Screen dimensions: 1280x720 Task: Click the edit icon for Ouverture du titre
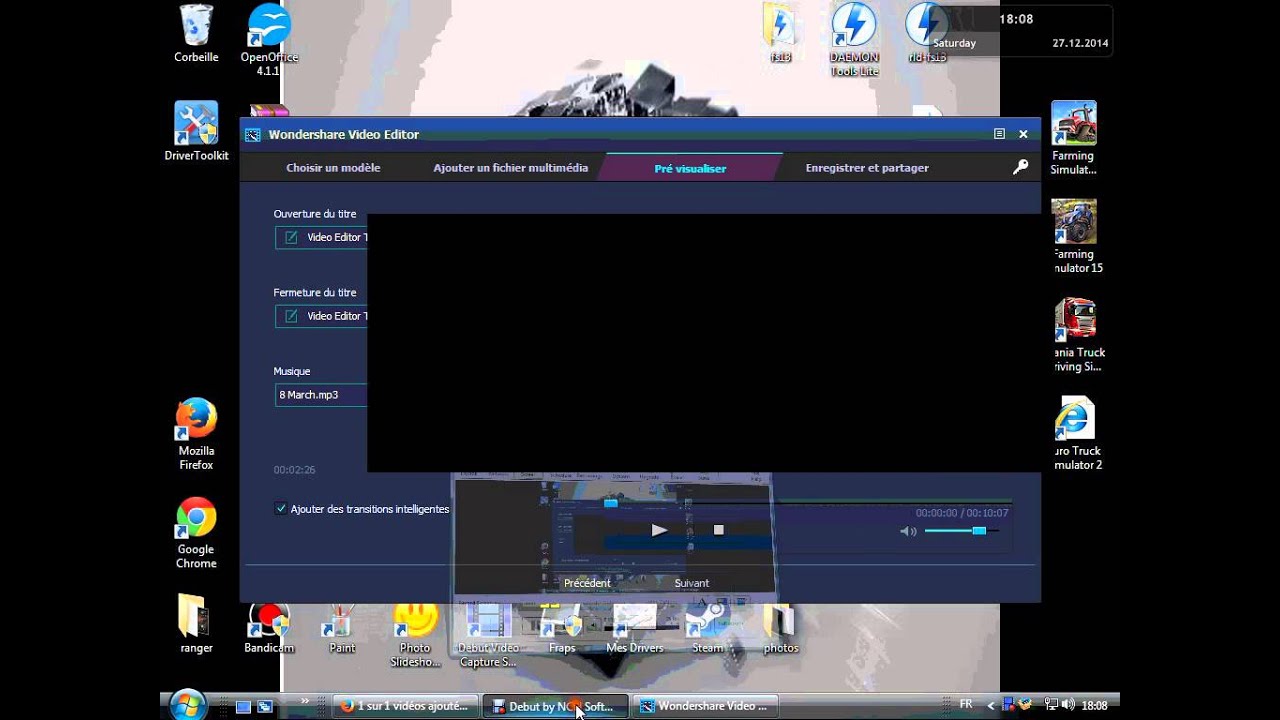click(x=291, y=237)
